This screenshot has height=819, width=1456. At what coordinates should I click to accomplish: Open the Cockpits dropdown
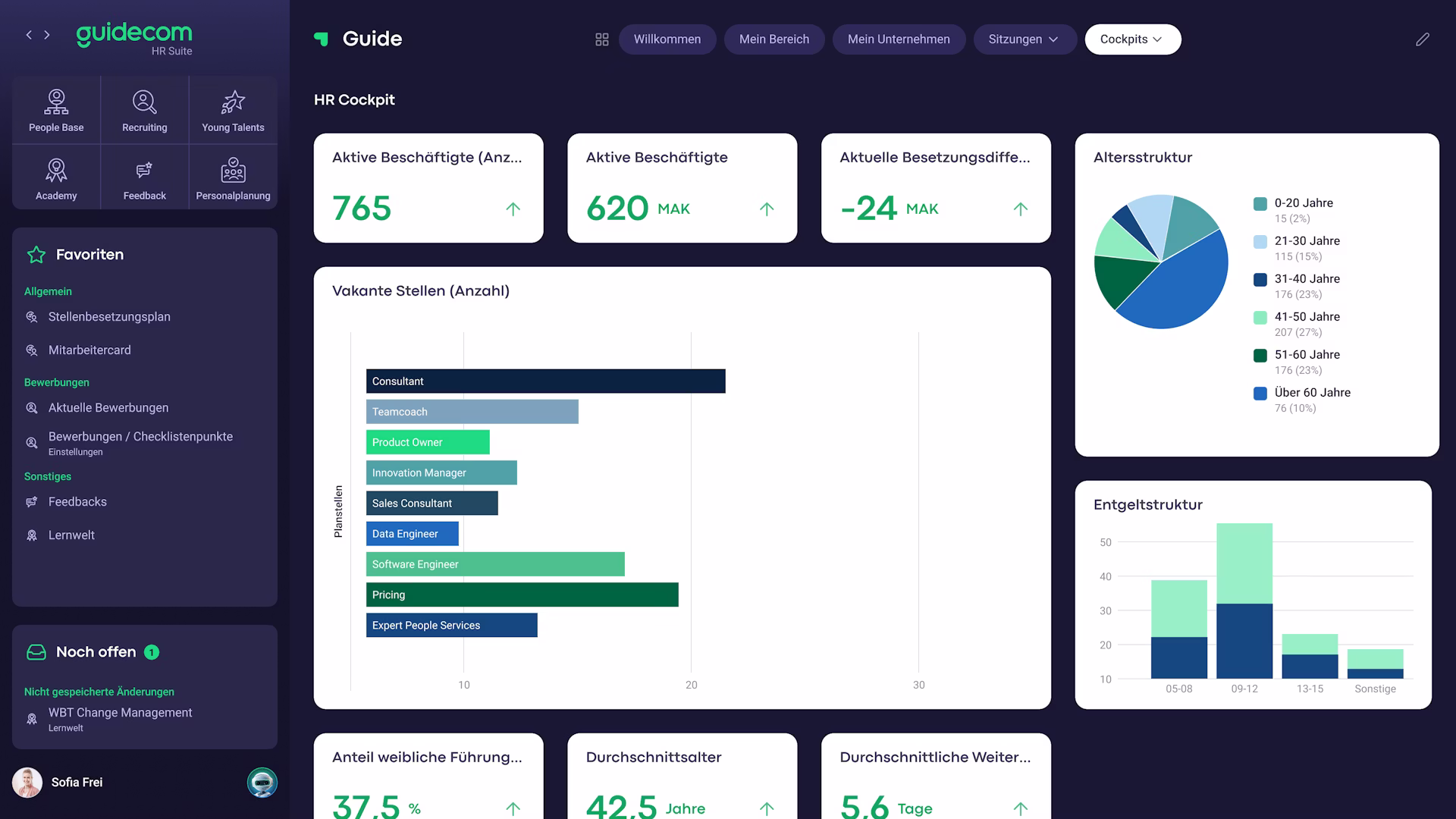tap(1132, 39)
